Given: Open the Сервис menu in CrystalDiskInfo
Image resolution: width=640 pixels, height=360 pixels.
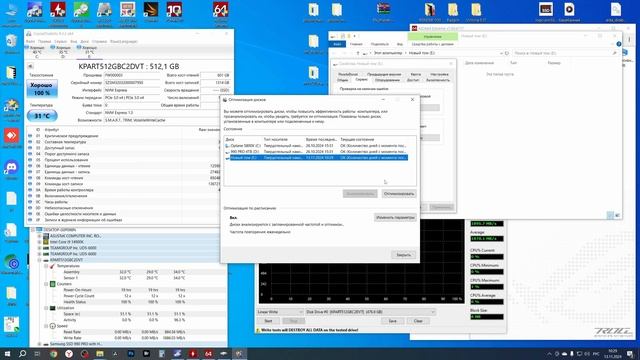Looking at the screenshot, I should click(60, 42).
